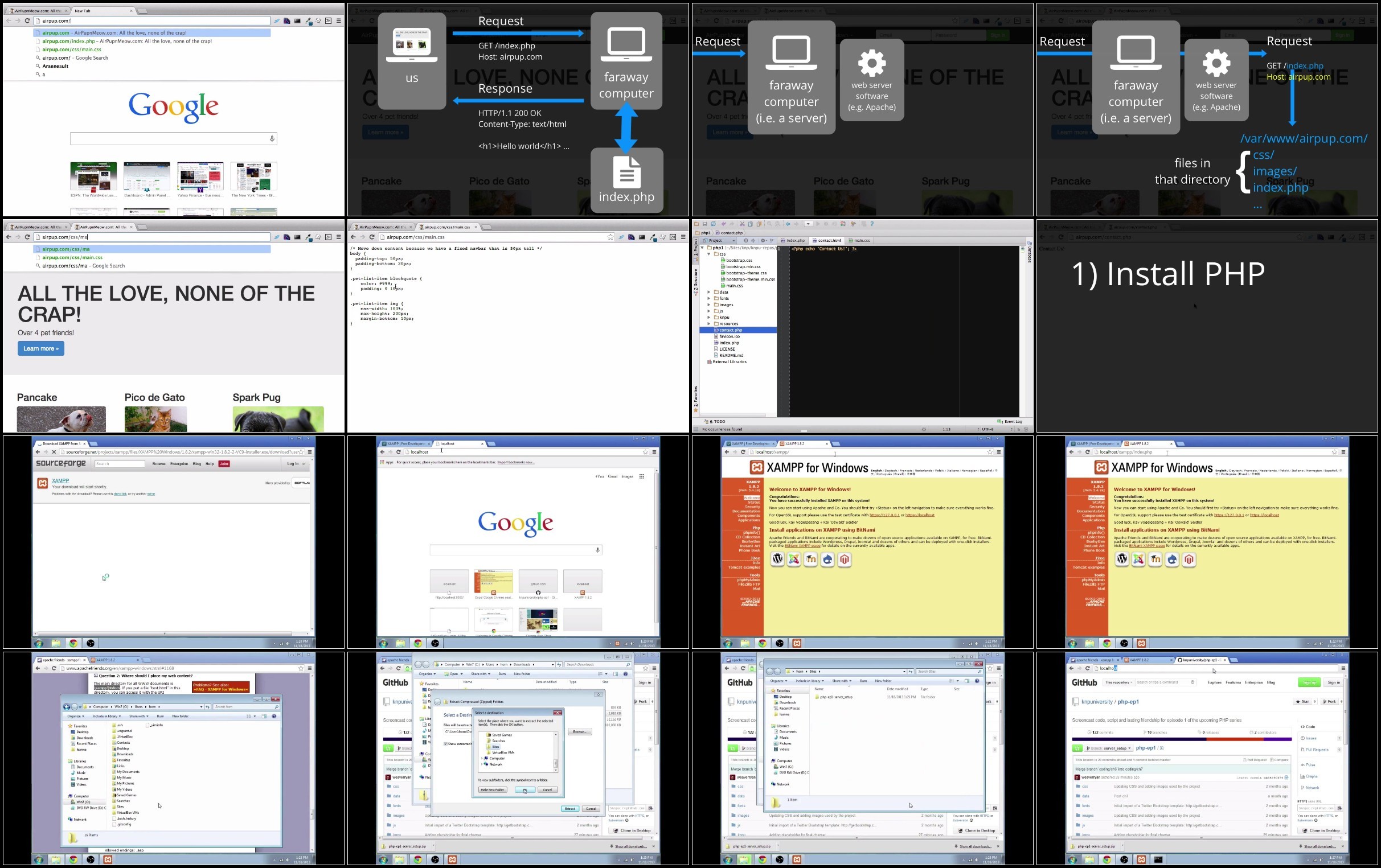The width and height of the screenshot is (1381, 868).
Task: Click Browse in the SourceForge navigation bar
Action: pyautogui.click(x=159, y=463)
